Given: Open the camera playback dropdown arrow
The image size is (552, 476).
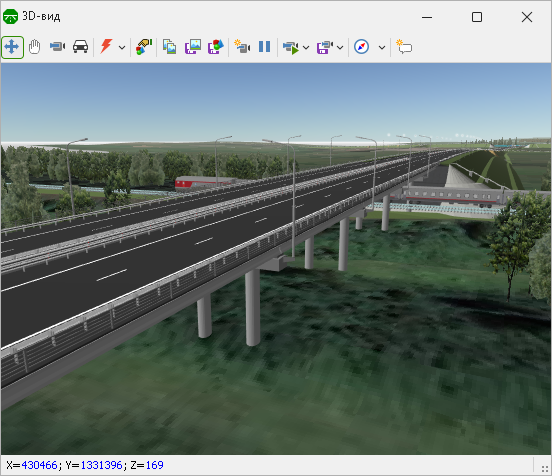Looking at the screenshot, I should coord(306,47).
